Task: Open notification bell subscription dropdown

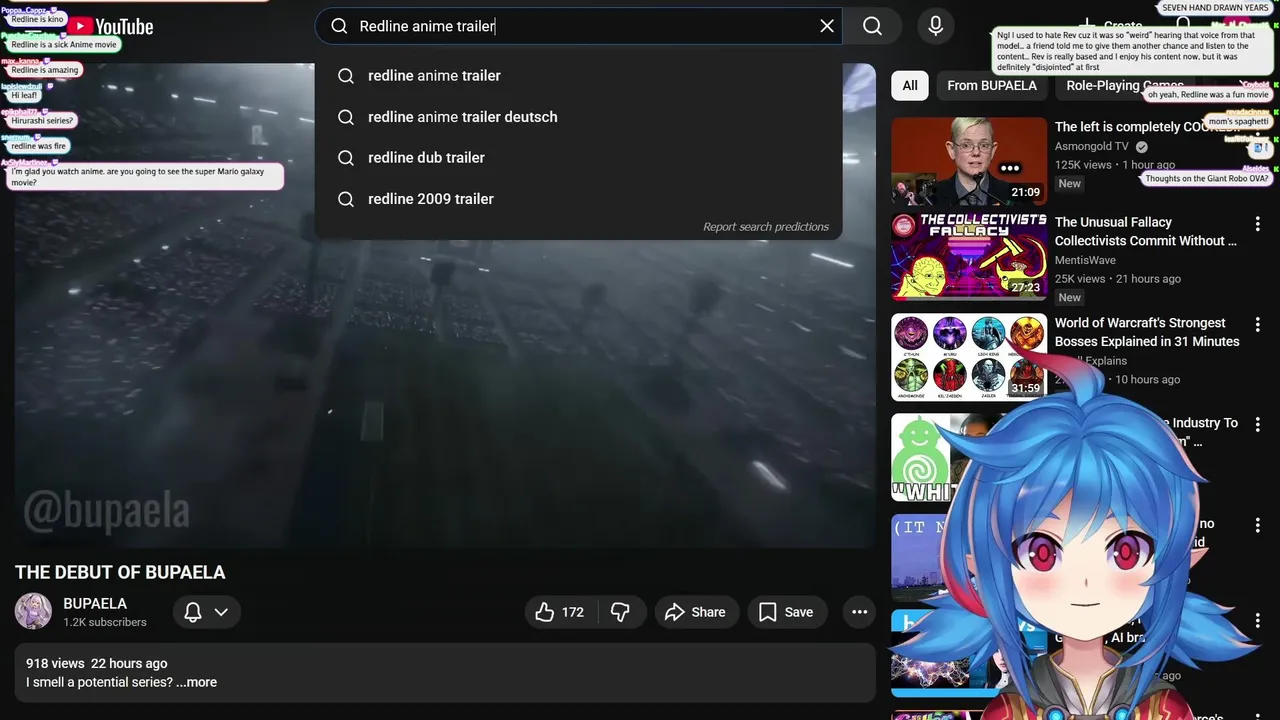Action: [x=207, y=612]
